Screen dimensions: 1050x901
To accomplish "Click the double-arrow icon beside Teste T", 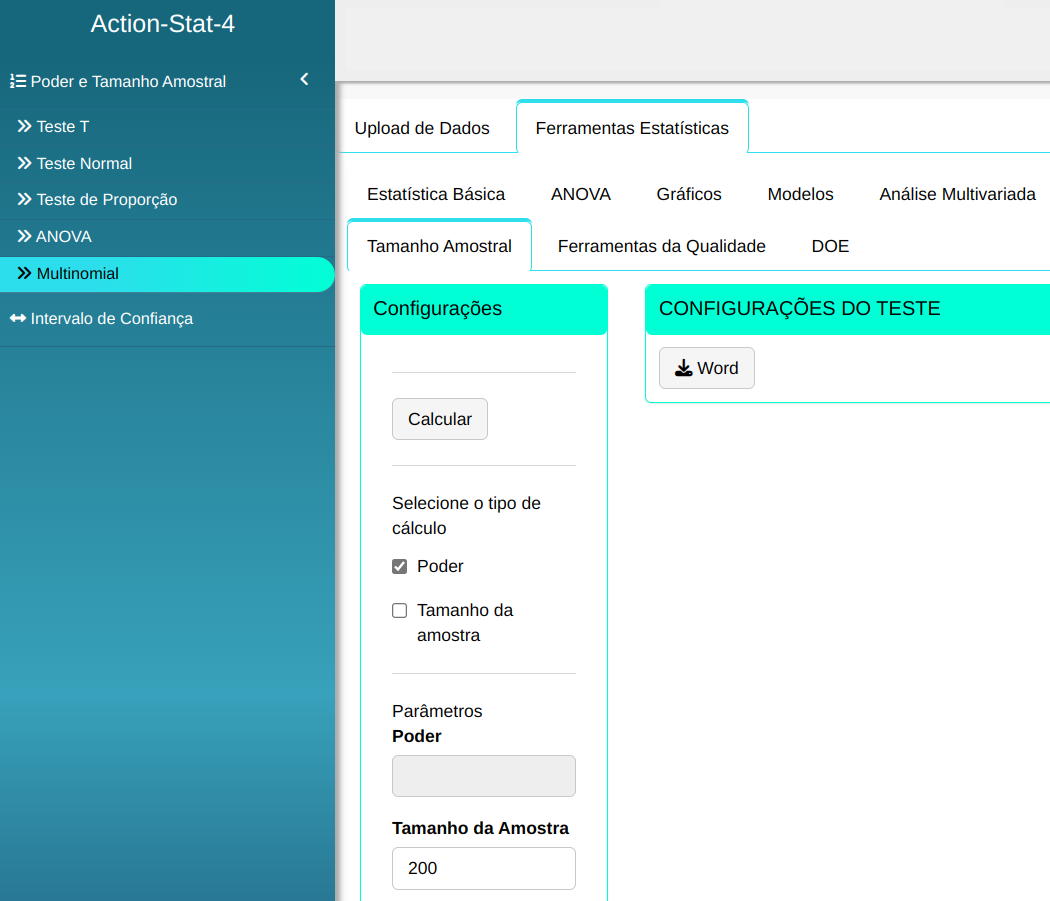I will click(25, 127).
